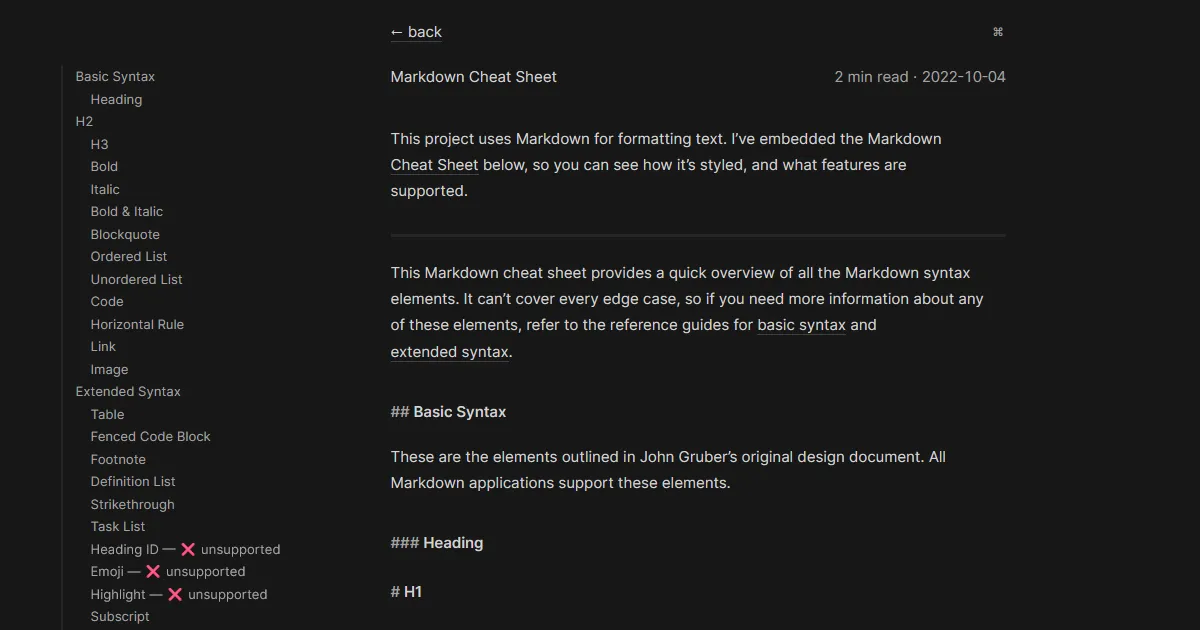Select Extended Syntax in the table of contents
The height and width of the screenshot is (630, 1200).
coord(128,392)
